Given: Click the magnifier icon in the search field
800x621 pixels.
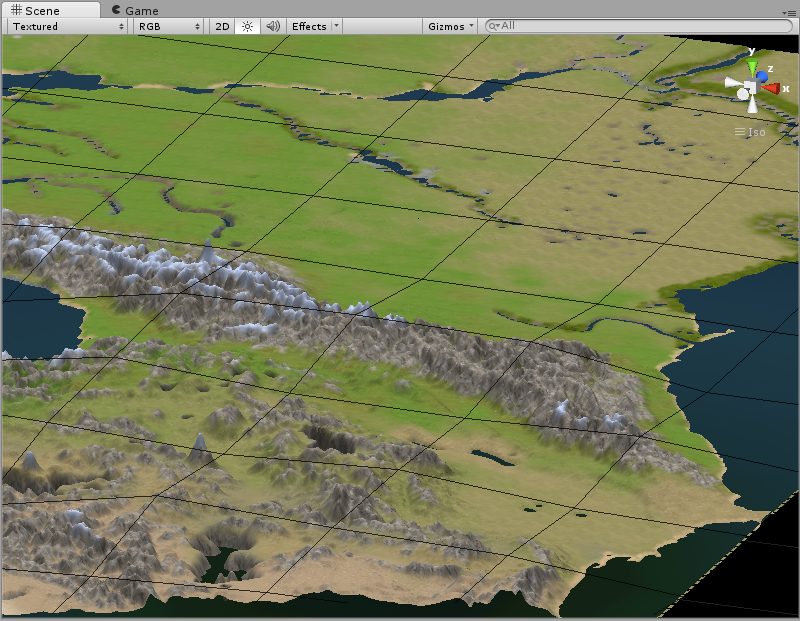Looking at the screenshot, I should 491,27.
